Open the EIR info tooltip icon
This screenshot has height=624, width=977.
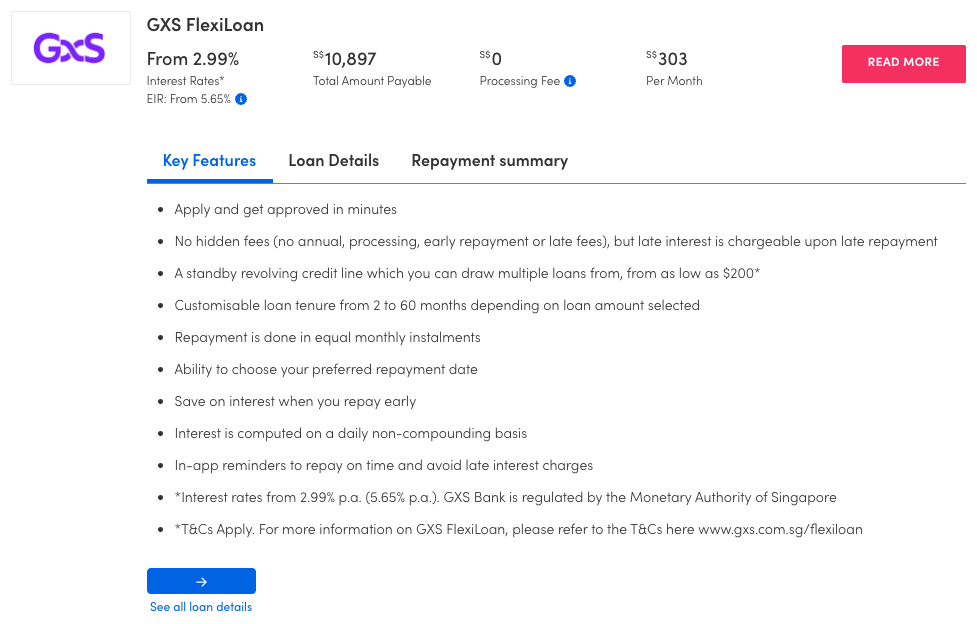[x=241, y=99]
